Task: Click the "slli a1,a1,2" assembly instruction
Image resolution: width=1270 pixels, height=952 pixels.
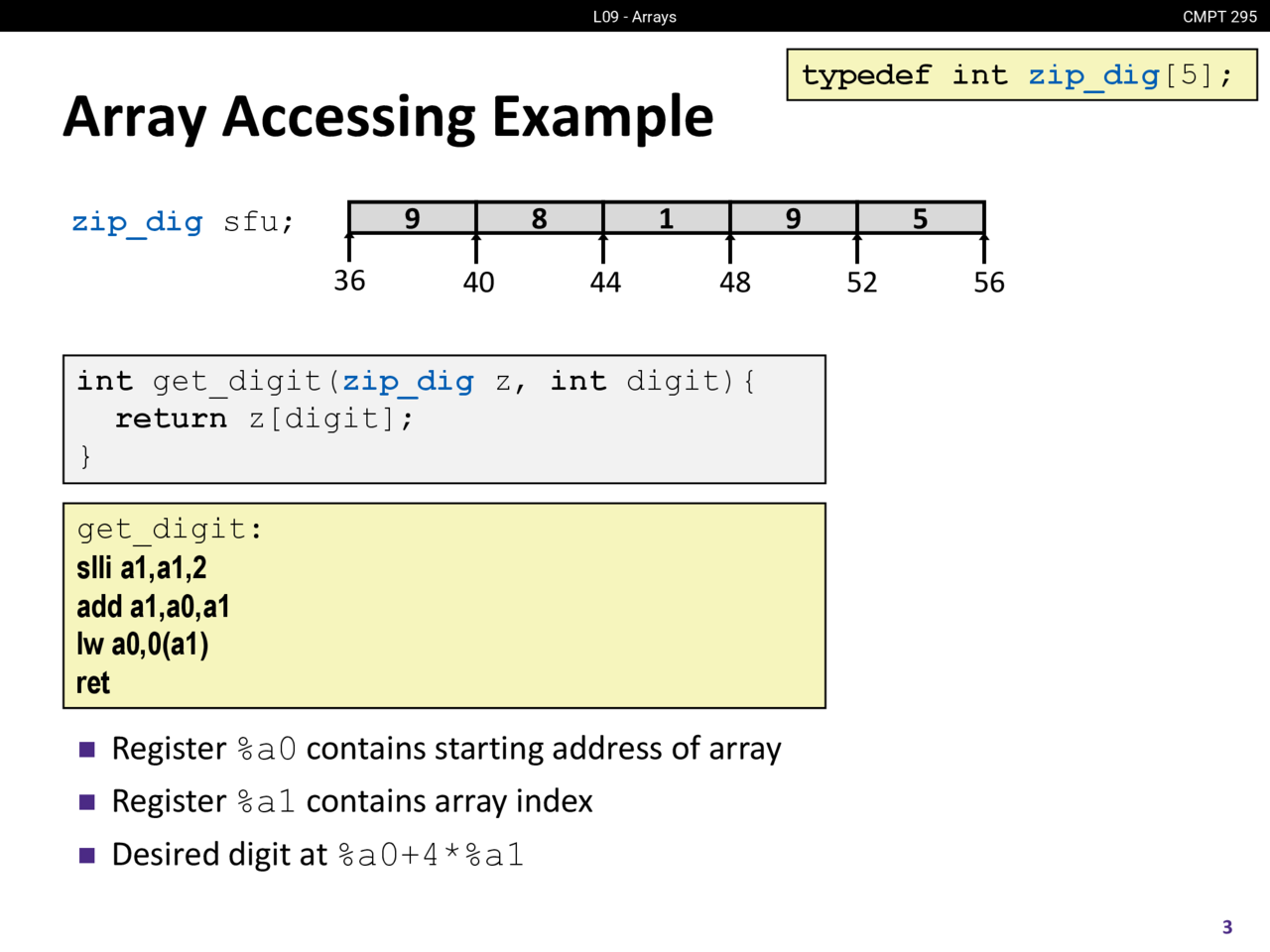Action: tap(142, 568)
